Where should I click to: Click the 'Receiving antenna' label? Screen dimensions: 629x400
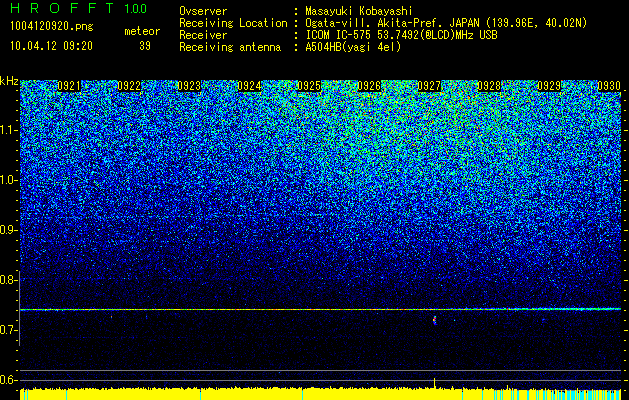pos(230,47)
